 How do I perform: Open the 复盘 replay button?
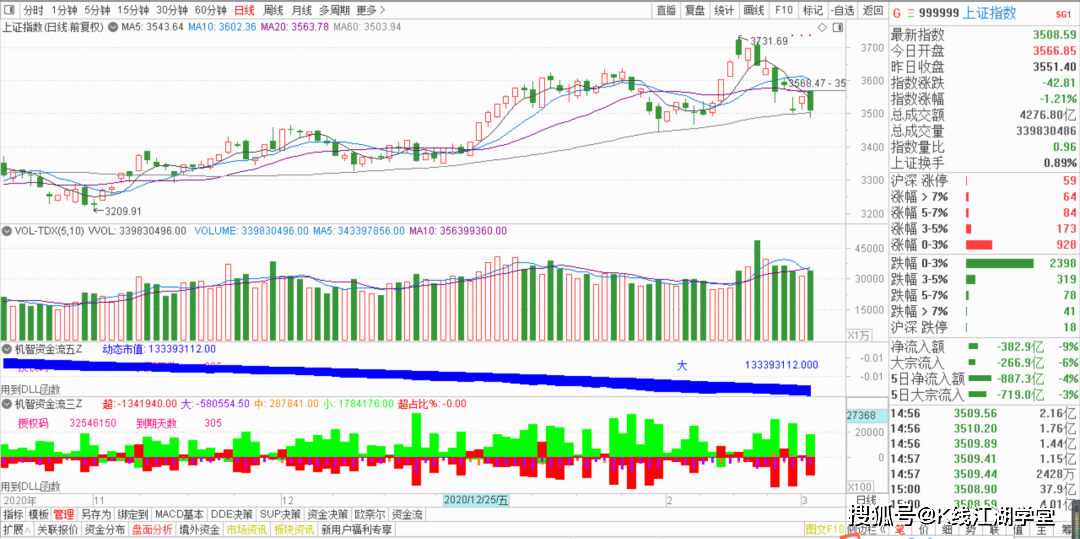point(694,10)
